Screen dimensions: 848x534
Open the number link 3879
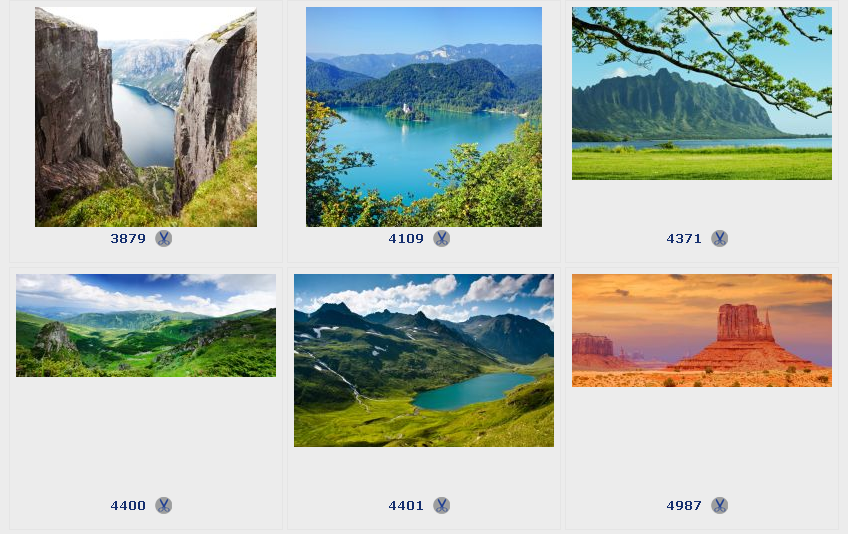128,239
